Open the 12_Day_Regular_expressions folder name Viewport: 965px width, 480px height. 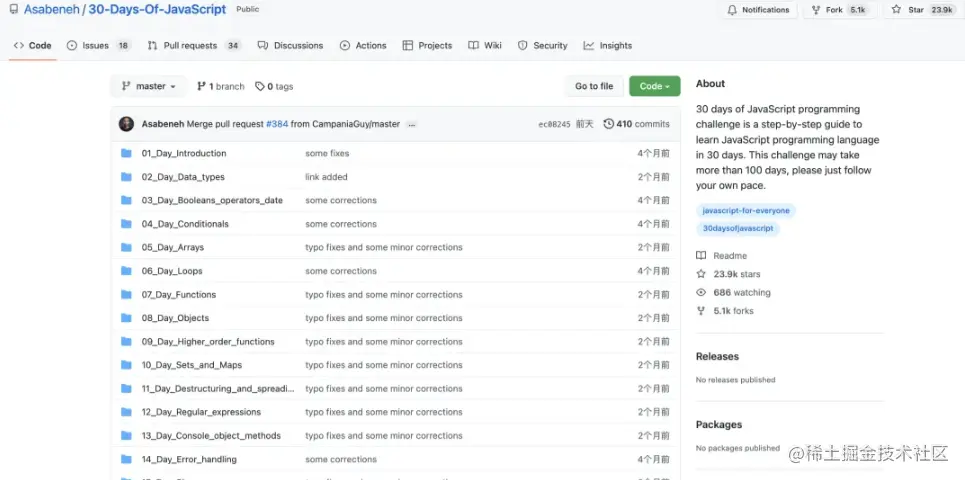(x=201, y=412)
